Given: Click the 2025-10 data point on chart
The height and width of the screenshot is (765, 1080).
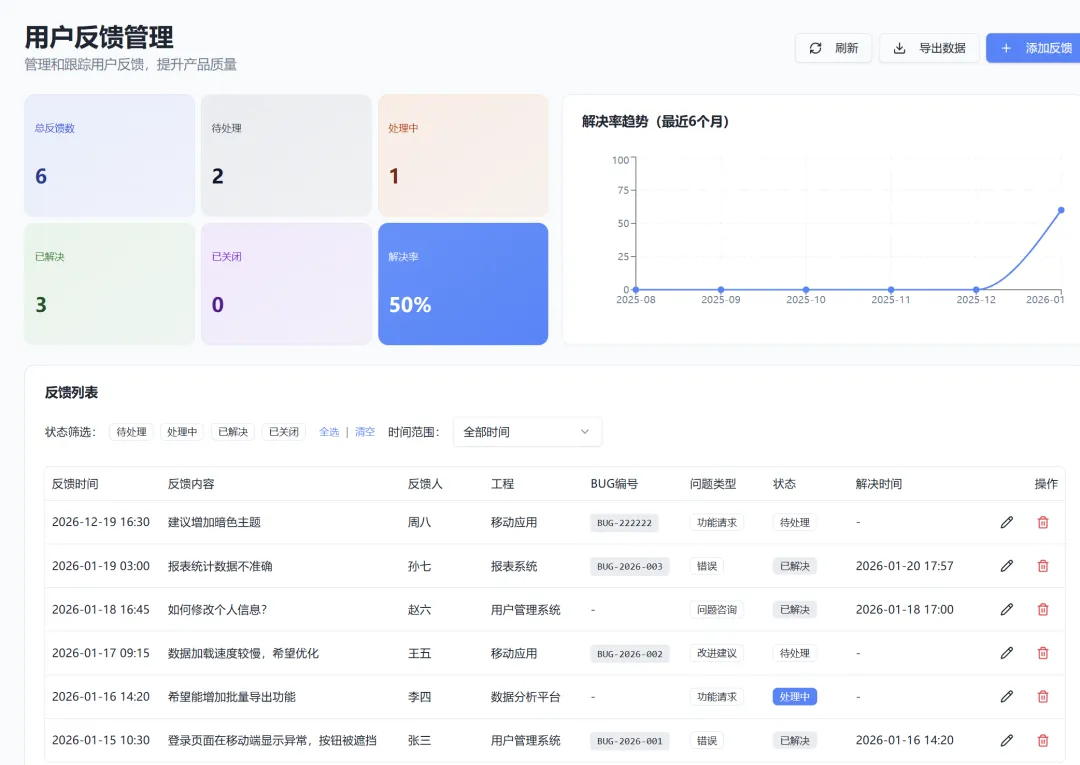Looking at the screenshot, I should [806, 290].
